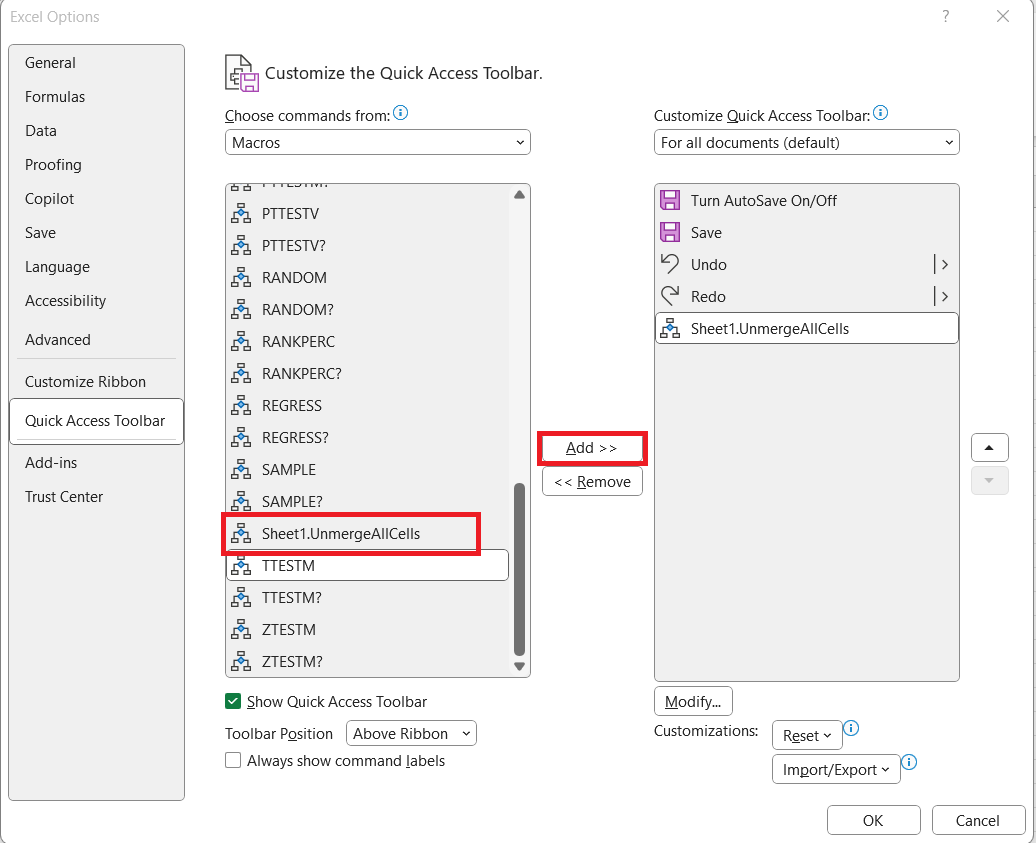The width and height of the screenshot is (1036, 843).
Task: Click the macro icon beside PTTESTV?
Action: tap(241, 245)
